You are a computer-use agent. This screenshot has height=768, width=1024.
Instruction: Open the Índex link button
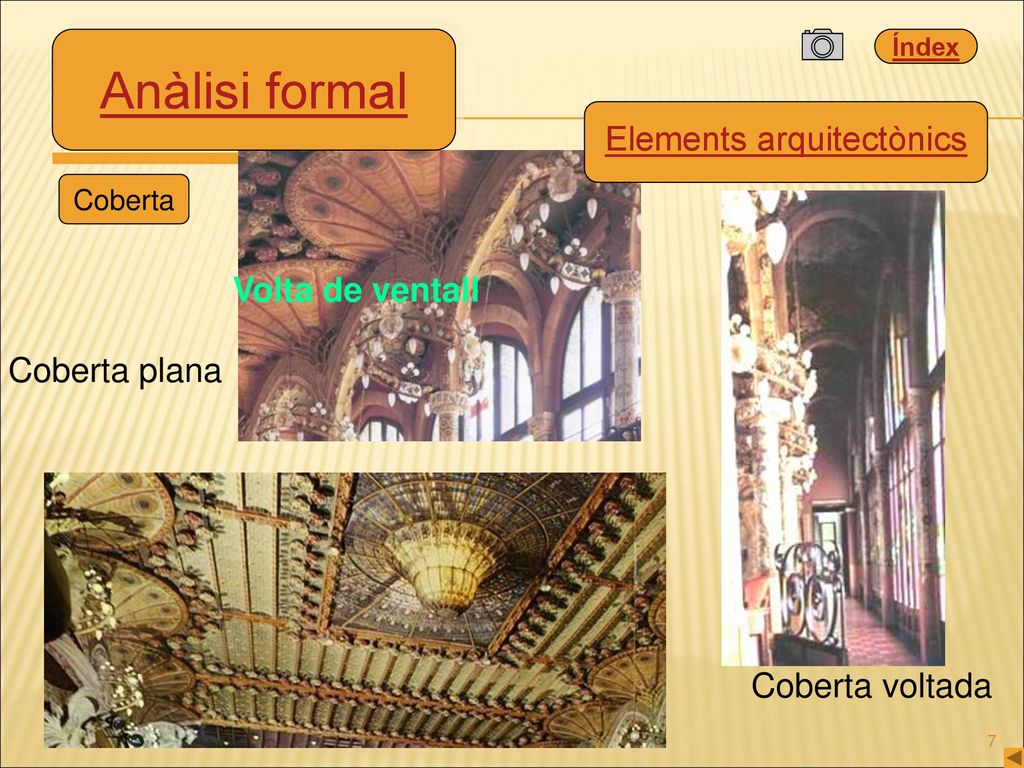point(925,46)
